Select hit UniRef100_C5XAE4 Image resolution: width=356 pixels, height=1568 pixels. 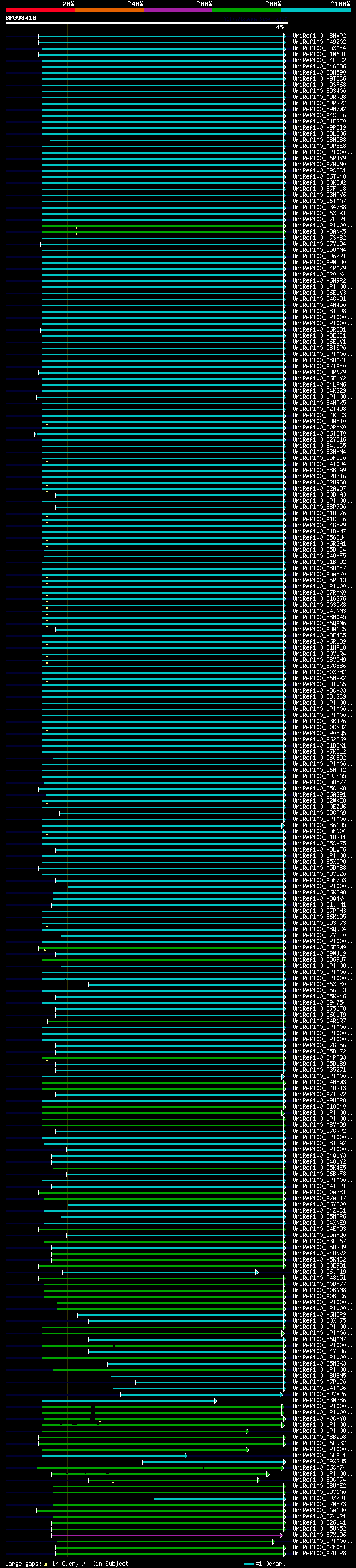(x=319, y=48)
